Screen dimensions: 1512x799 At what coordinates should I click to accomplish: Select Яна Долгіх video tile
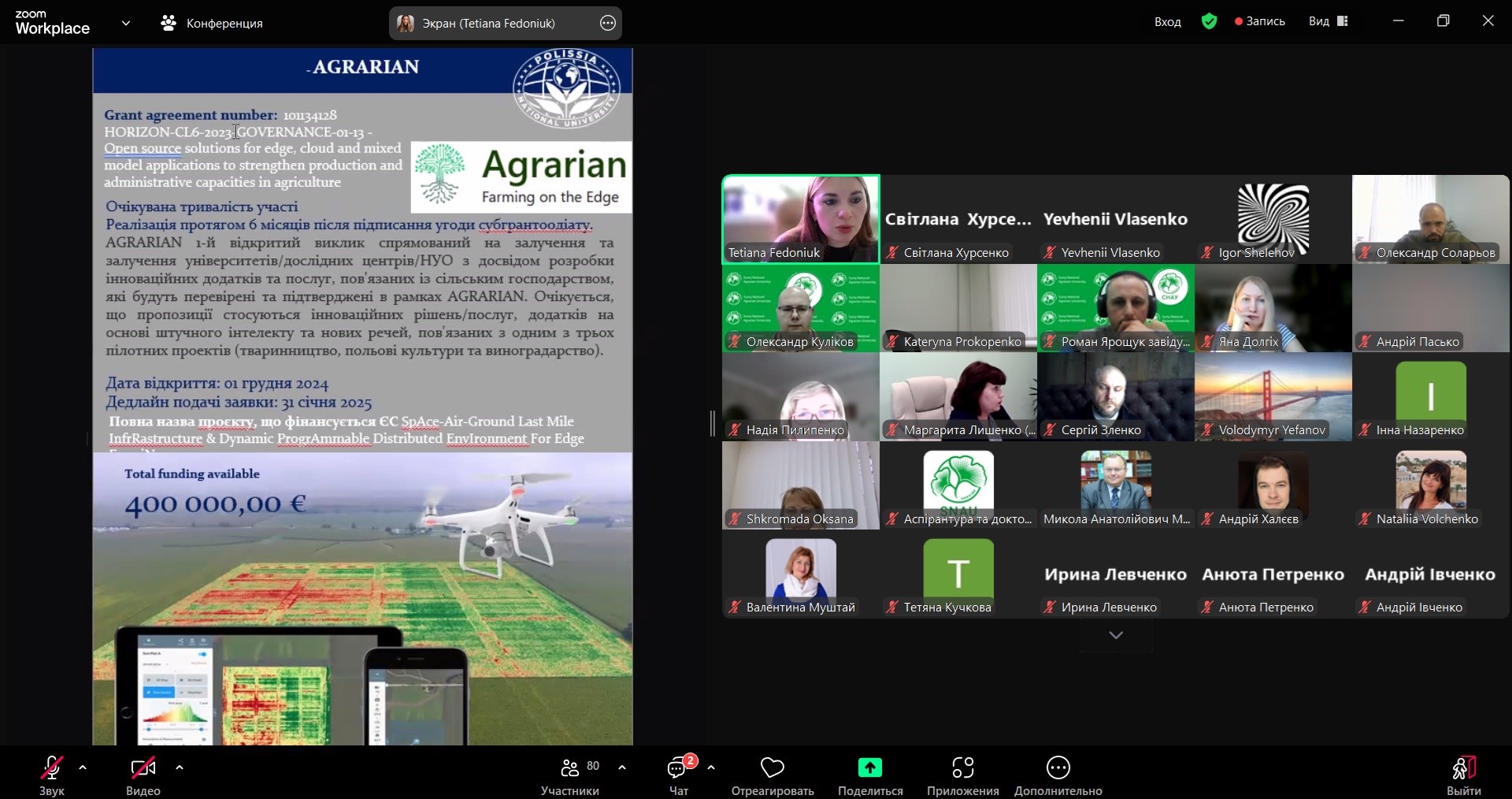1273,308
